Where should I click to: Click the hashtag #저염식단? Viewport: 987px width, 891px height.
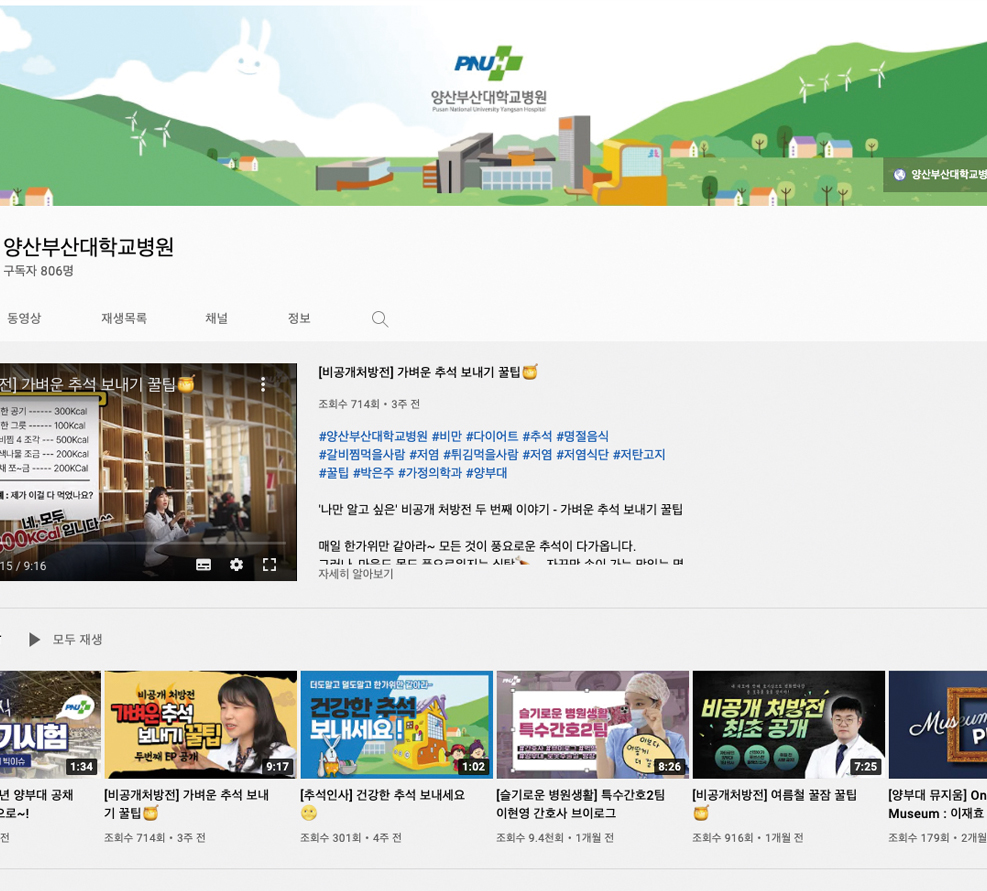(583, 455)
